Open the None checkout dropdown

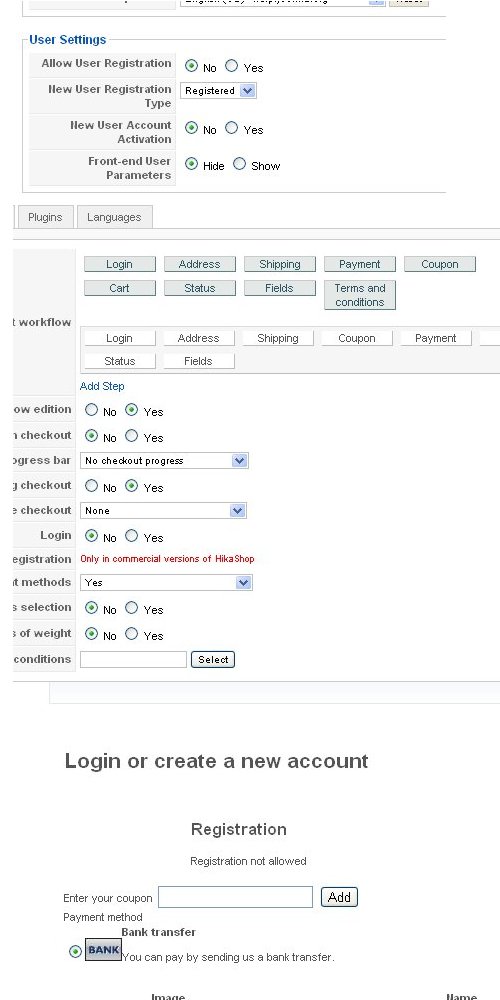tap(163, 510)
